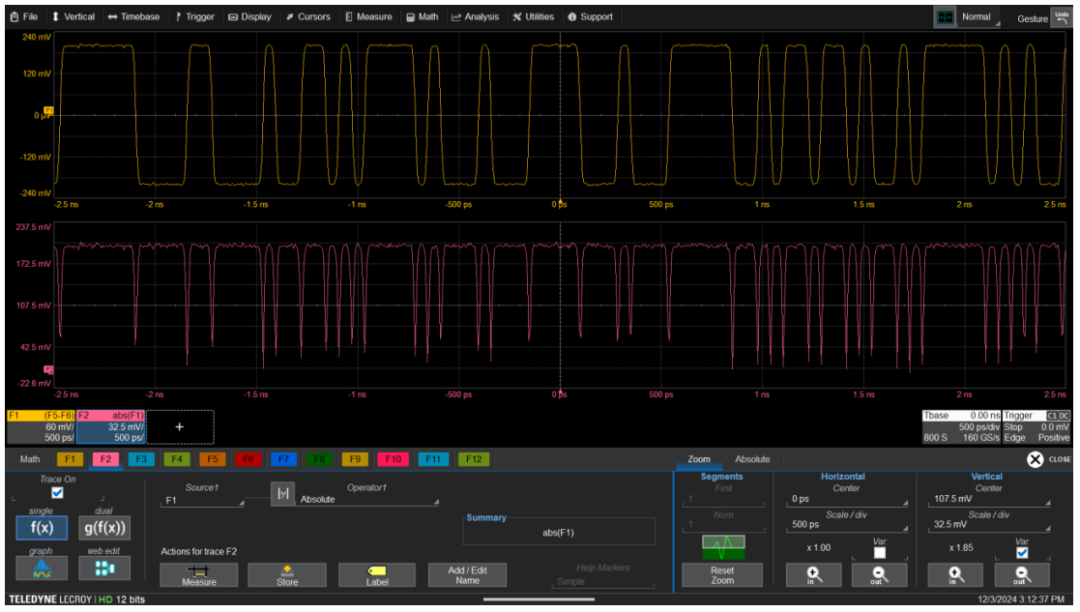Click the Reset Zoom button
The width and height of the screenshot is (1080, 612).
pyautogui.click(x=722, y=575)
